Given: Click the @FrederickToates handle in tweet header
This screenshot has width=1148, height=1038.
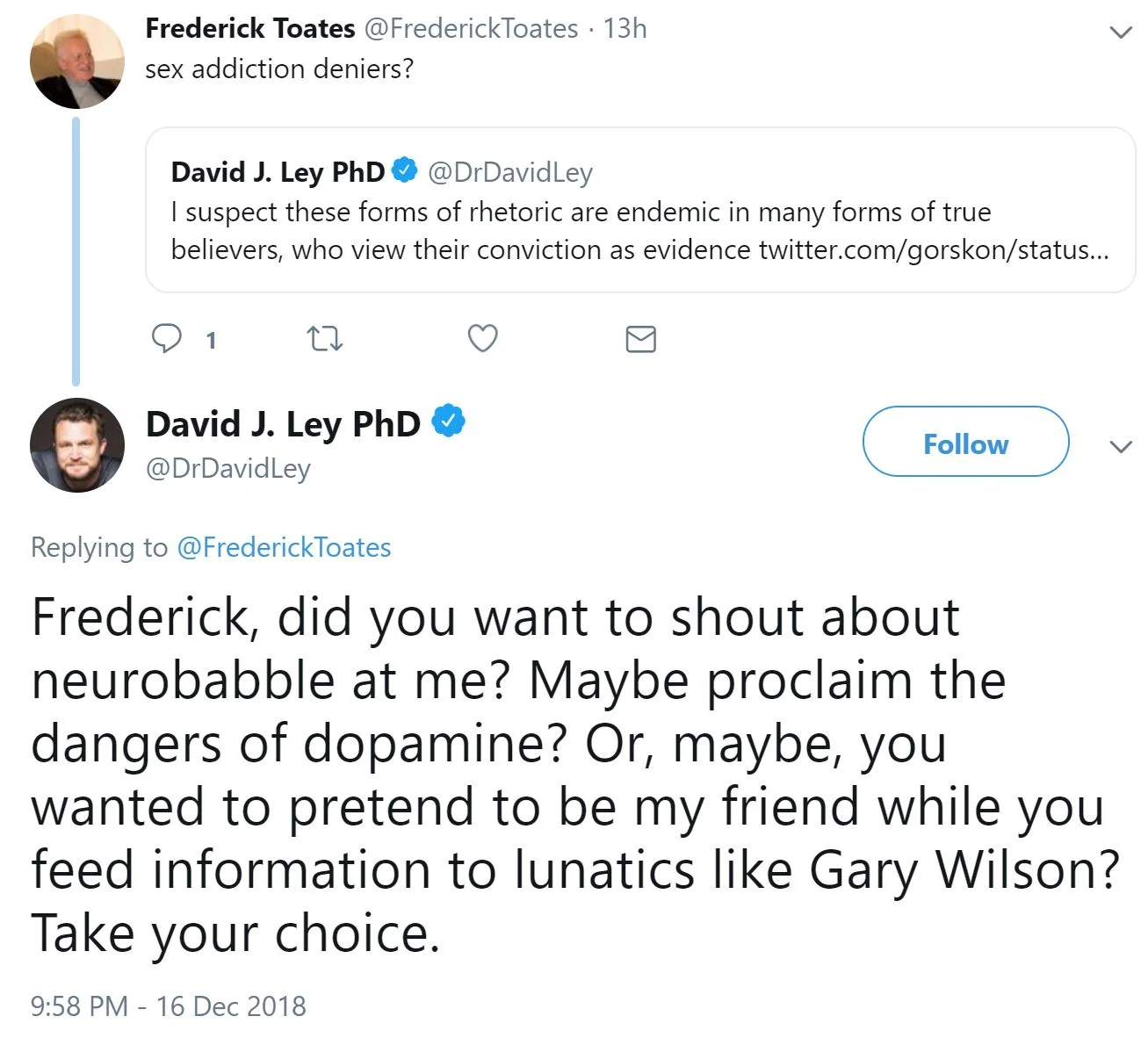Looking at the screenshot, I should click(471, 28).
